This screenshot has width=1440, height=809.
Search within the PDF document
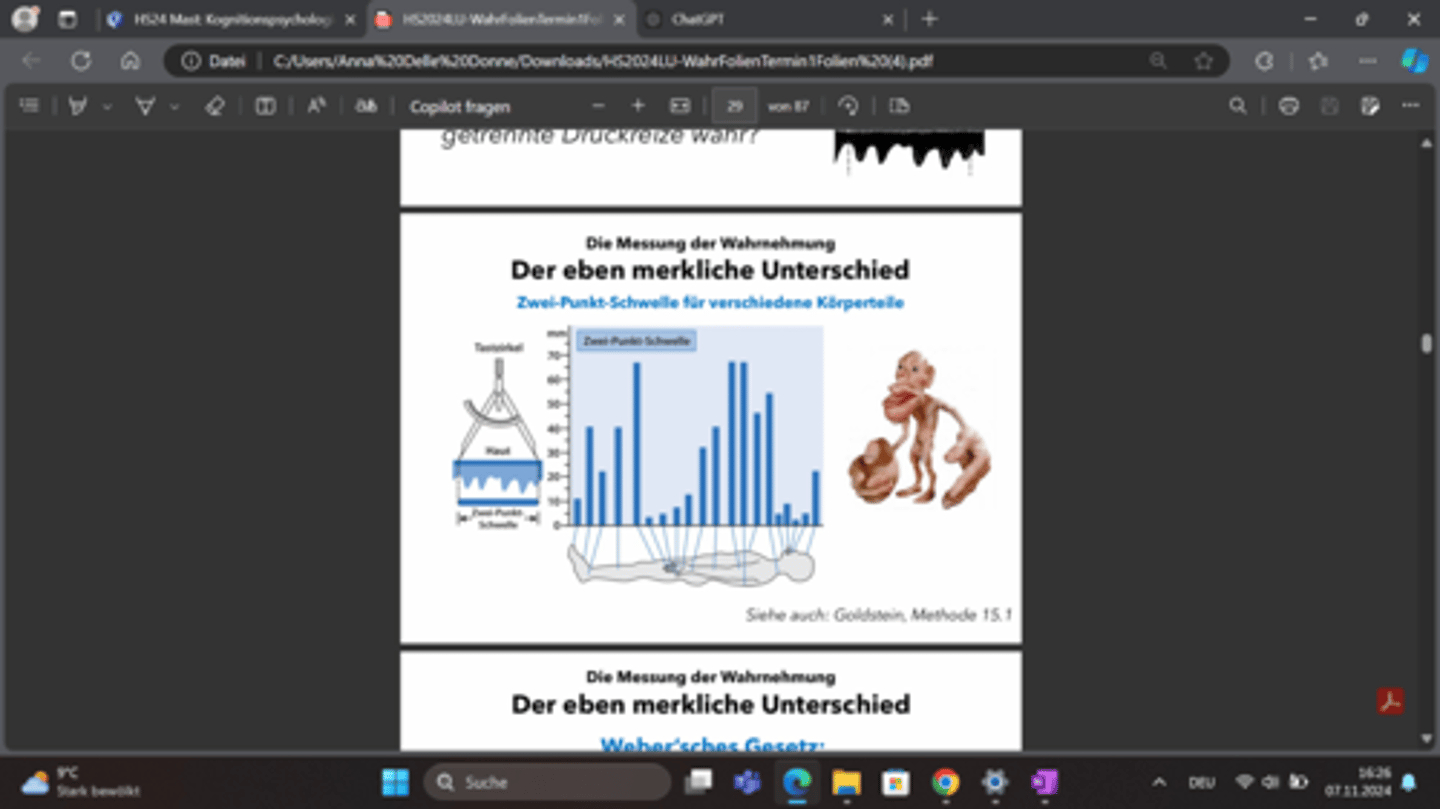pos(1238,106)
